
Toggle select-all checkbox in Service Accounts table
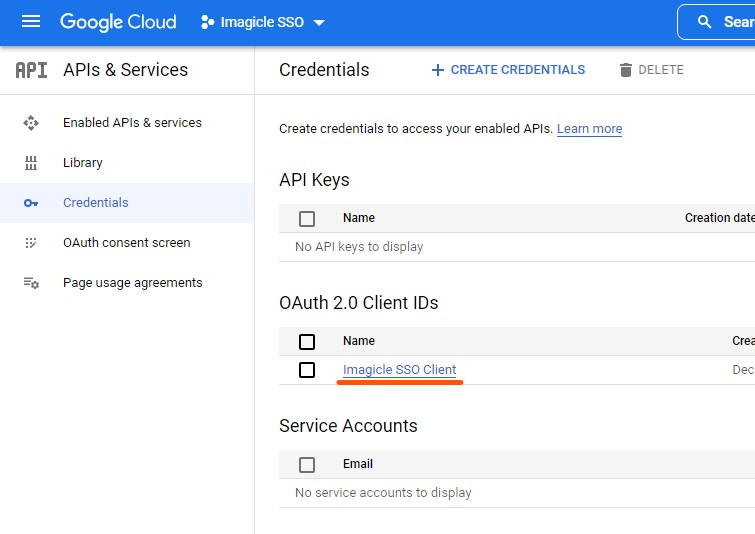pos(307,464)
